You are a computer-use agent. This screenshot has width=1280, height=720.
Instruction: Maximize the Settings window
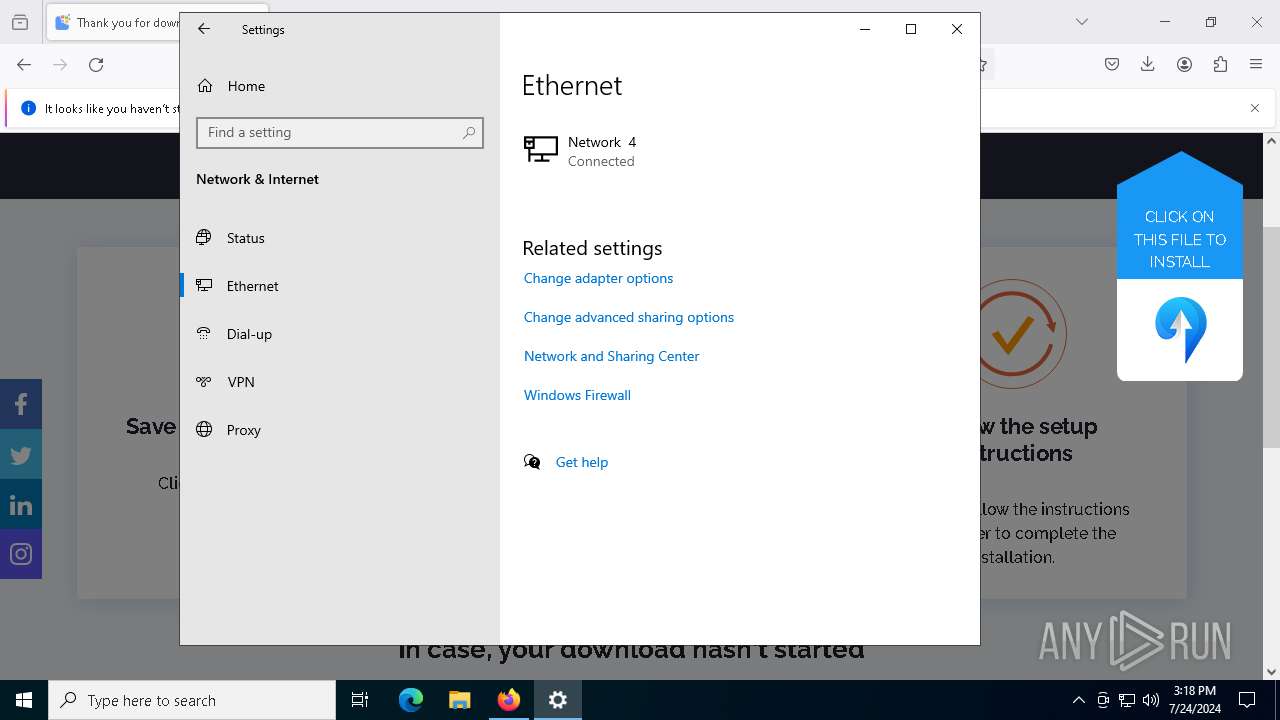(x=911, y=29)
